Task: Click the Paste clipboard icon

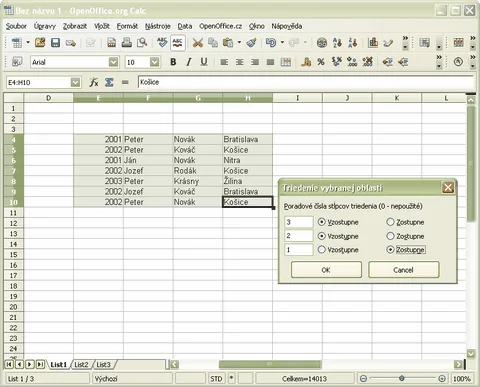Action: (228, 43)
